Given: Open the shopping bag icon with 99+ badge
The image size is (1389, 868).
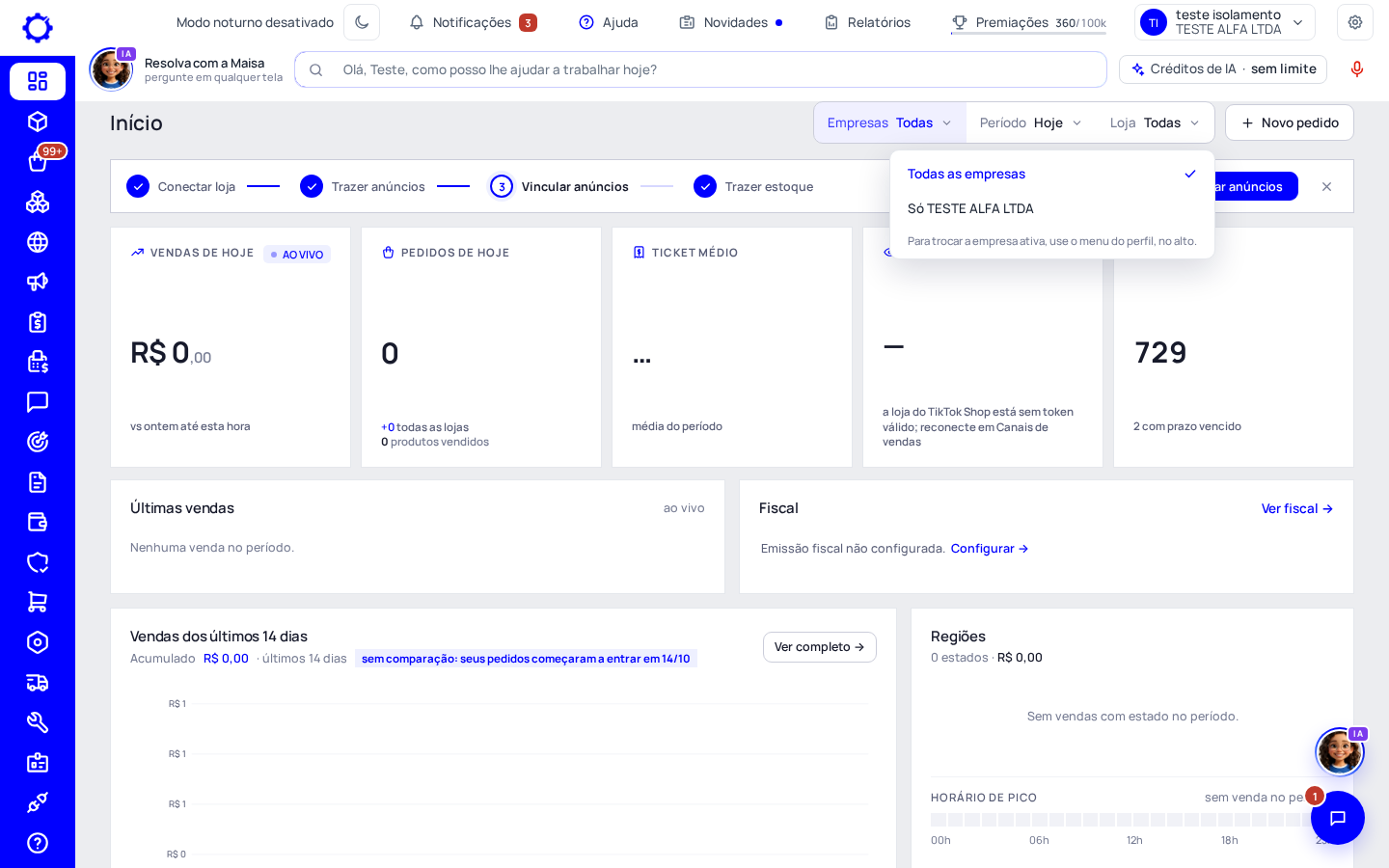Looking at the screenshot, I should click(x=38, y=161).
